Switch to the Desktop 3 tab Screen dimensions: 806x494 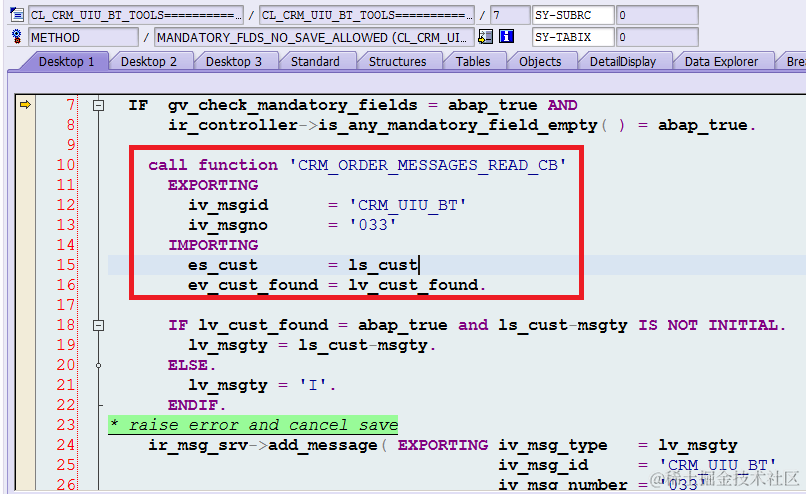click(234, 62)
